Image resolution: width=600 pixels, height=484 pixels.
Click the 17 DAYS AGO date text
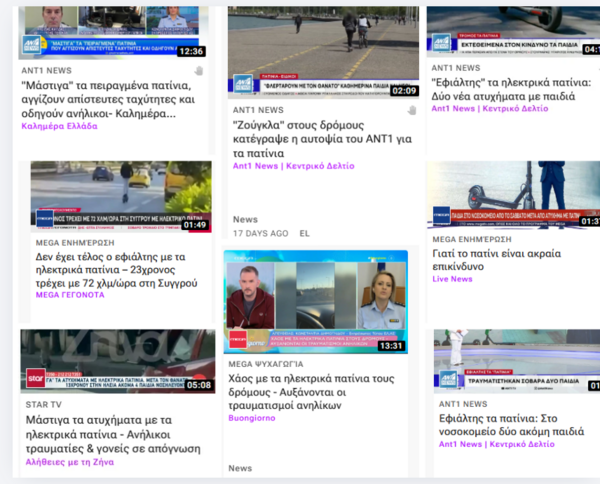(x=261, y=233)
